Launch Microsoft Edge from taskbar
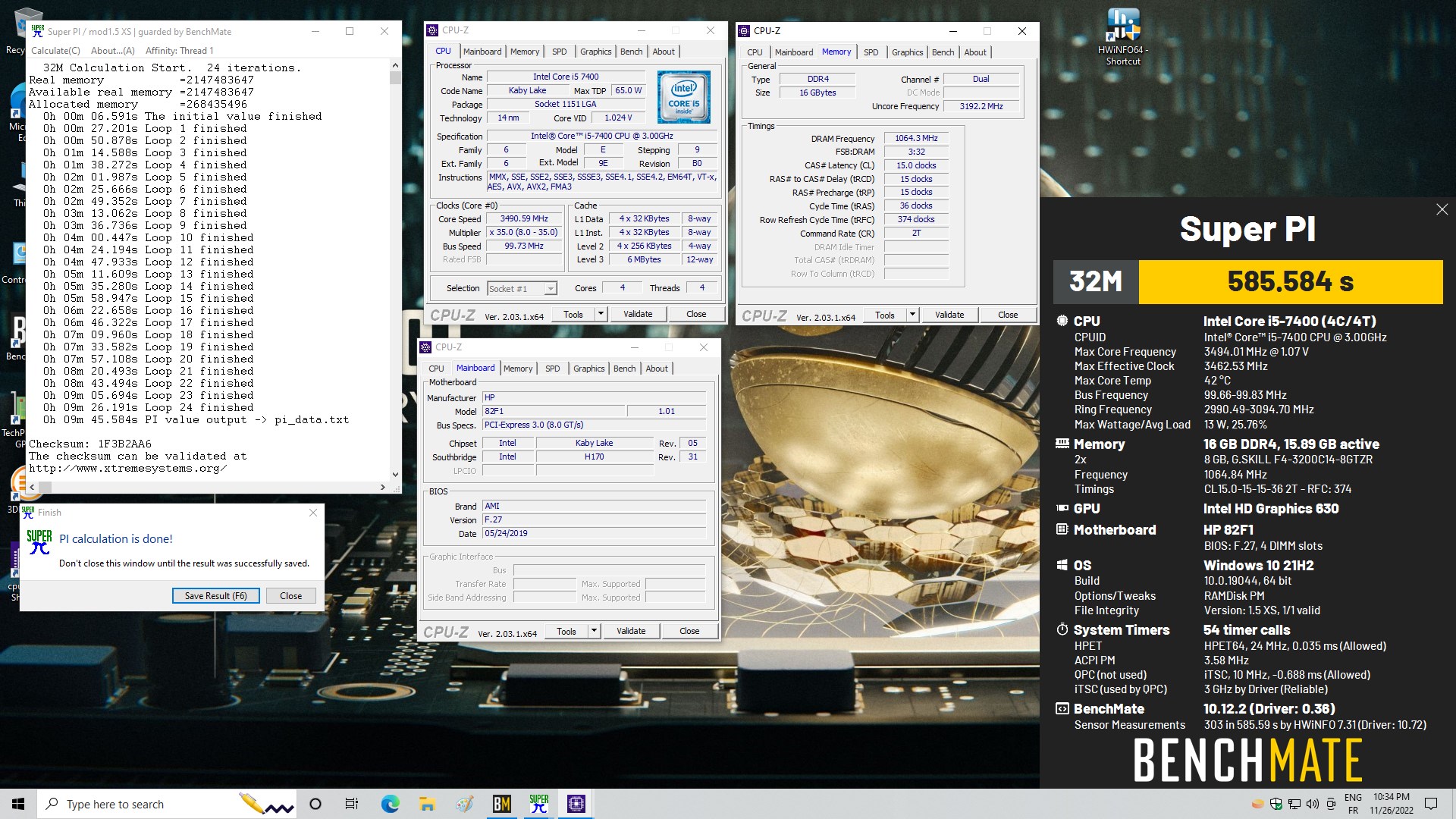 [390, 804]
